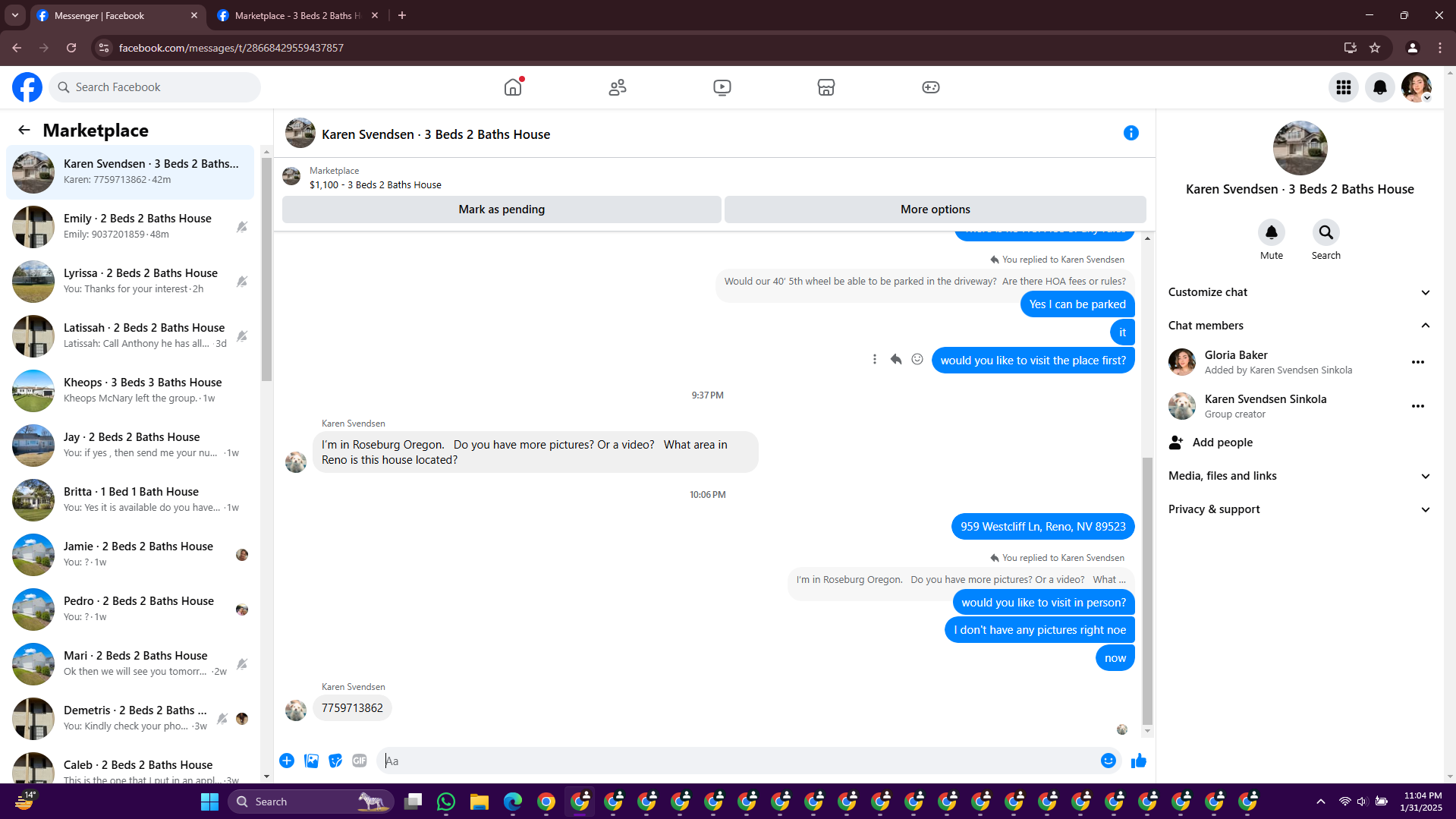The image size is (1456, 819).
Task: Open Facebook home feed icon
Action: tap(513, 87)
